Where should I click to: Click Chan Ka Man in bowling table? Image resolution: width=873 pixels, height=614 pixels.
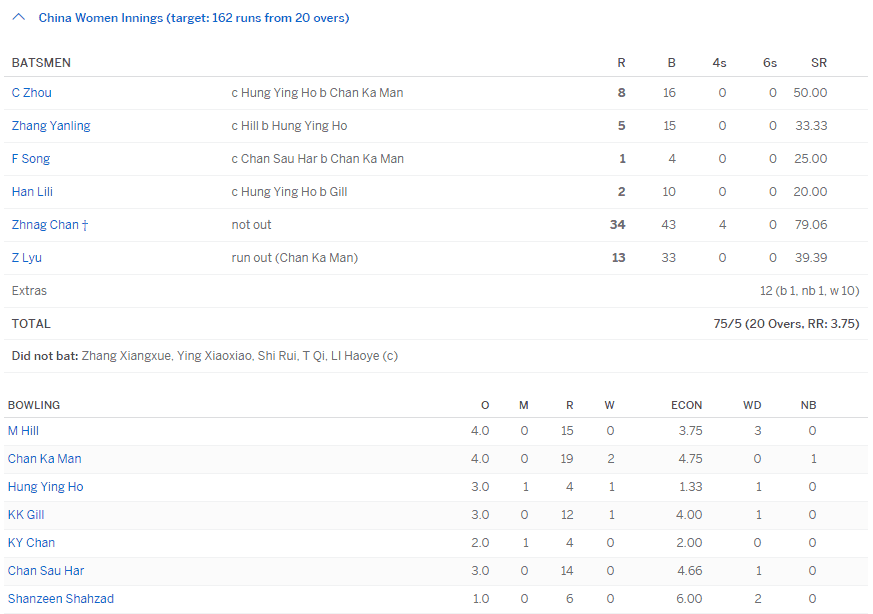click(45, 459)
